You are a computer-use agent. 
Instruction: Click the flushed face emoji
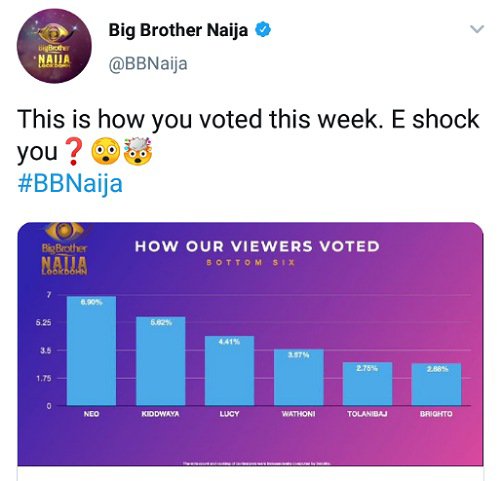point(106,151)
